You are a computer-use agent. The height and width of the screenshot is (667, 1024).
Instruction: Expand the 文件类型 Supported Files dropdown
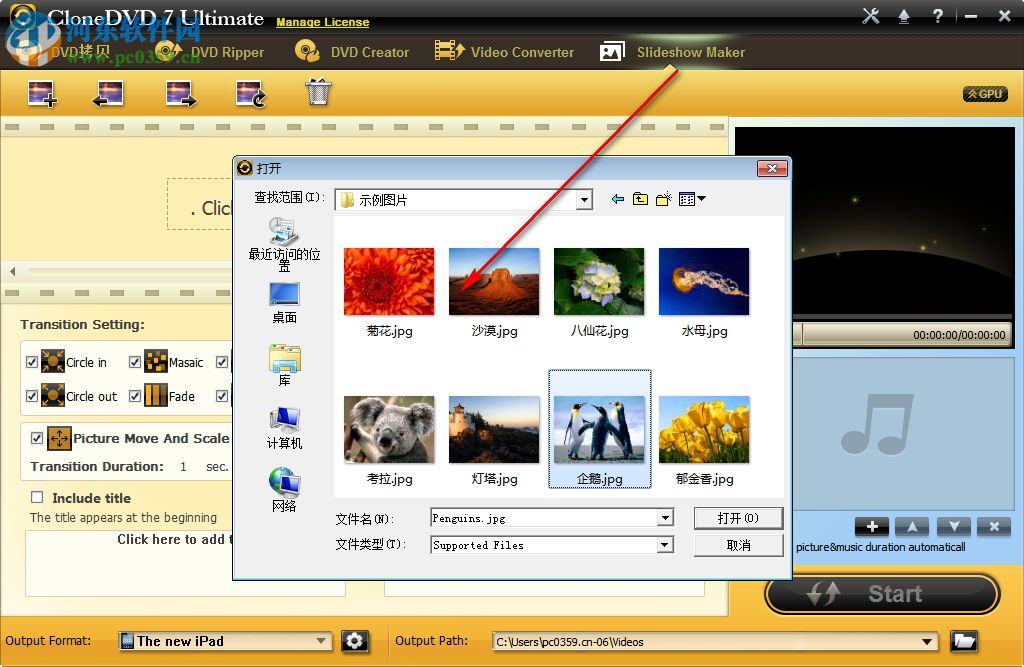coord(664,545)
